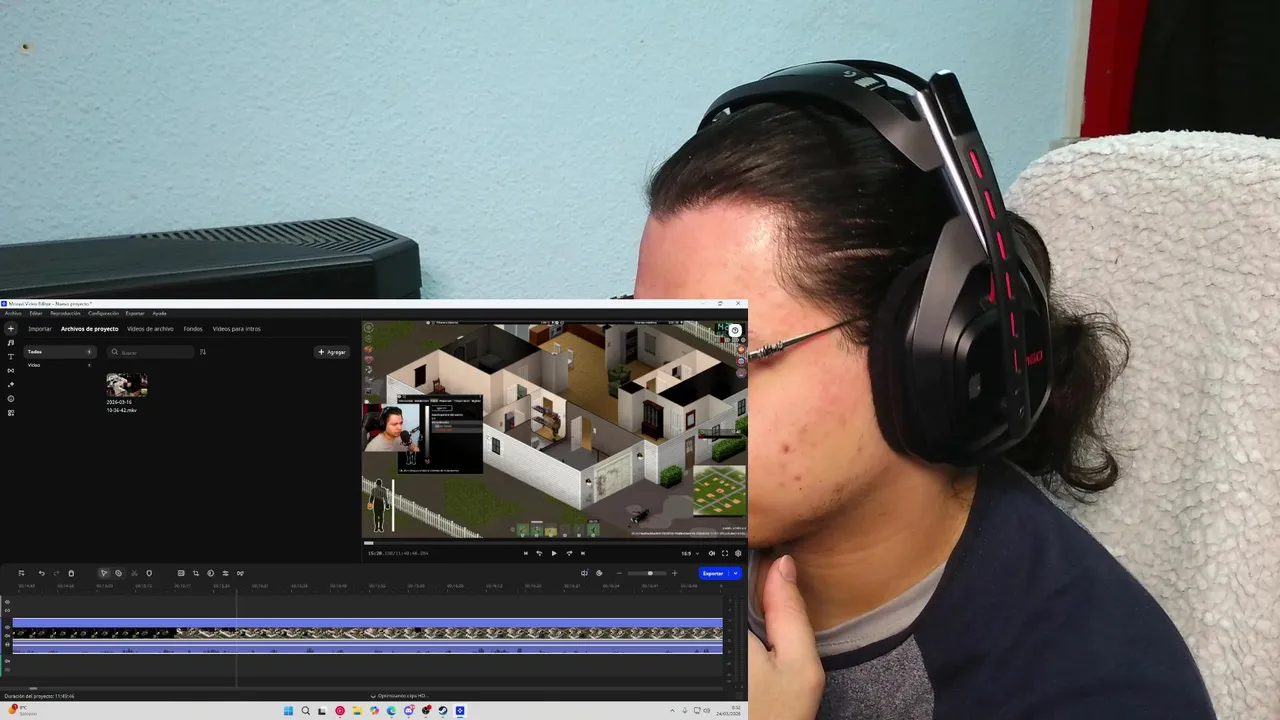1280x720 pixels.
Task: Toggle preview fullscreen icon
Action: tap(725, 553)
